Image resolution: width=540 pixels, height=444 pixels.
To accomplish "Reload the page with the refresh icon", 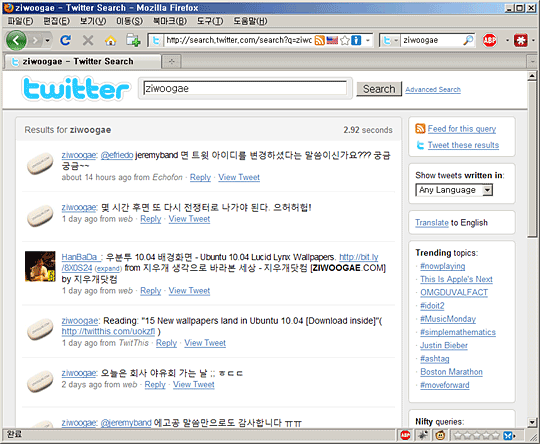I will coord(65,41).
